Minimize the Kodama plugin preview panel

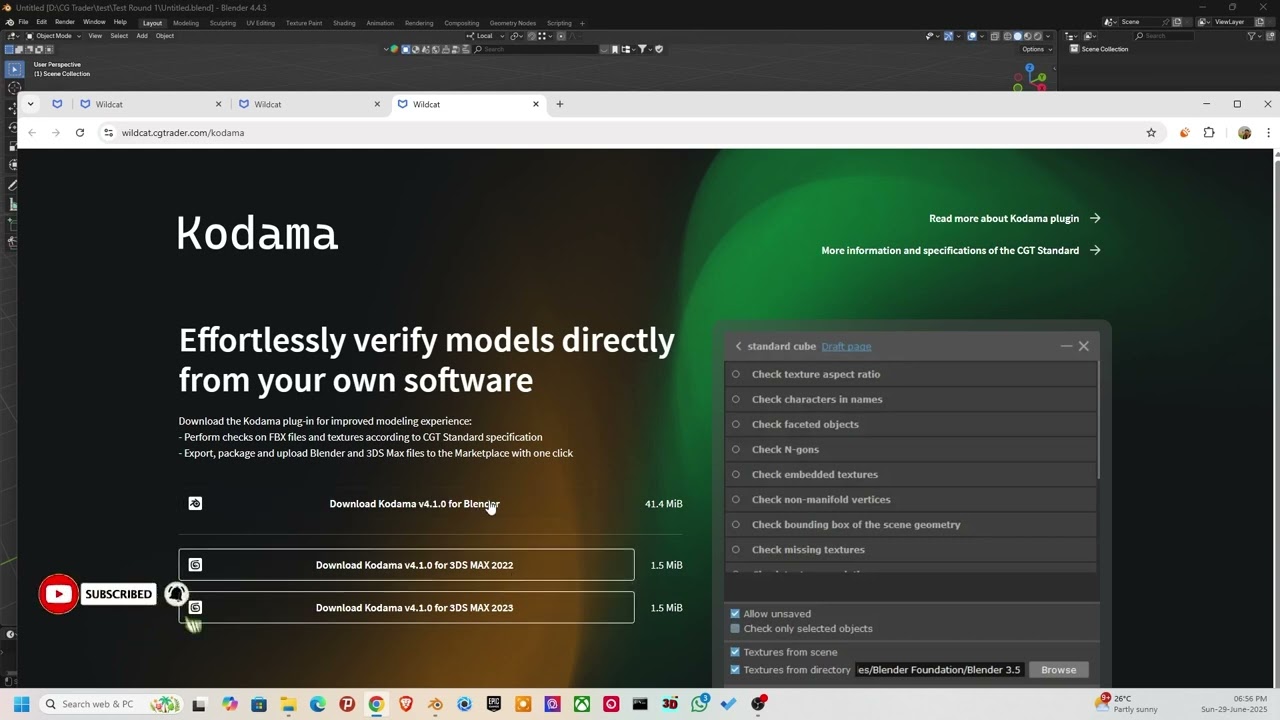(1066, 346)
